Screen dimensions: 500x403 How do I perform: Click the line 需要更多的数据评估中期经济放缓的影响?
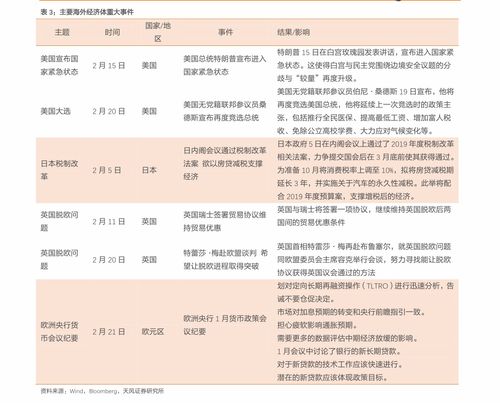(x=347, y=338)
